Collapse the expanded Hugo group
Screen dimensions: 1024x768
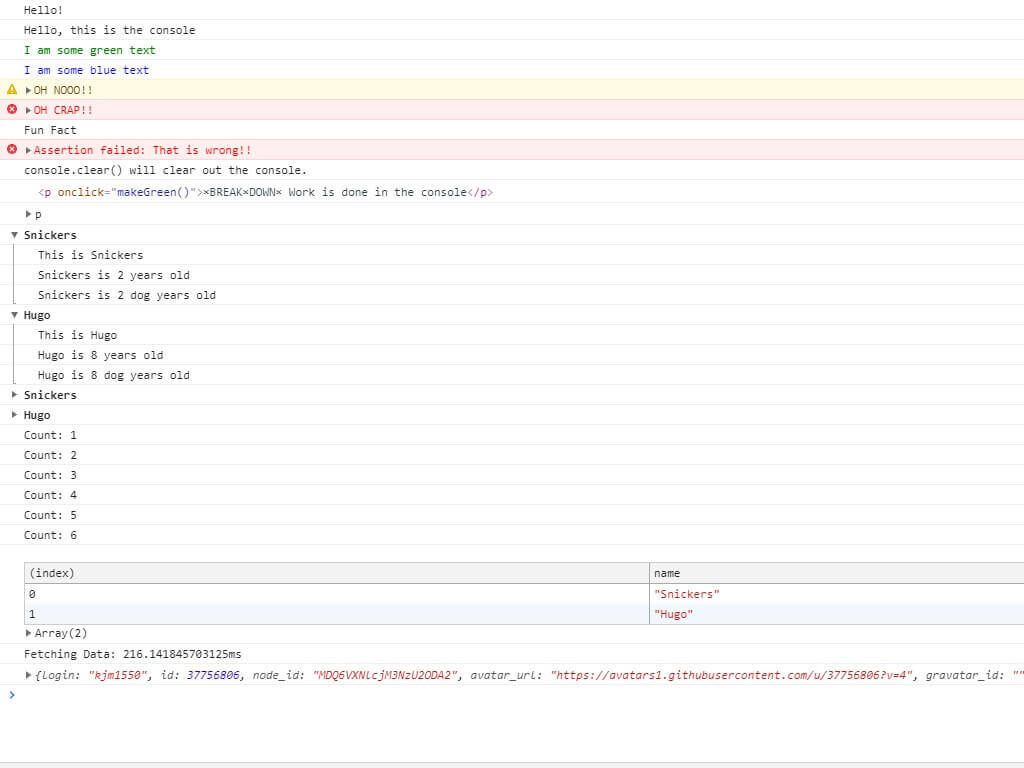pyautogui.click(x=14, y=315)
